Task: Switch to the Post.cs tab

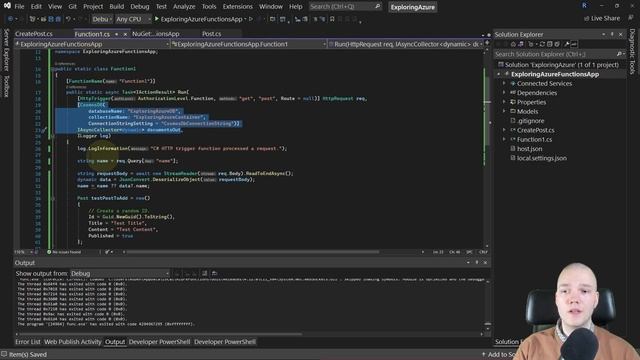Action: [211, 34]
